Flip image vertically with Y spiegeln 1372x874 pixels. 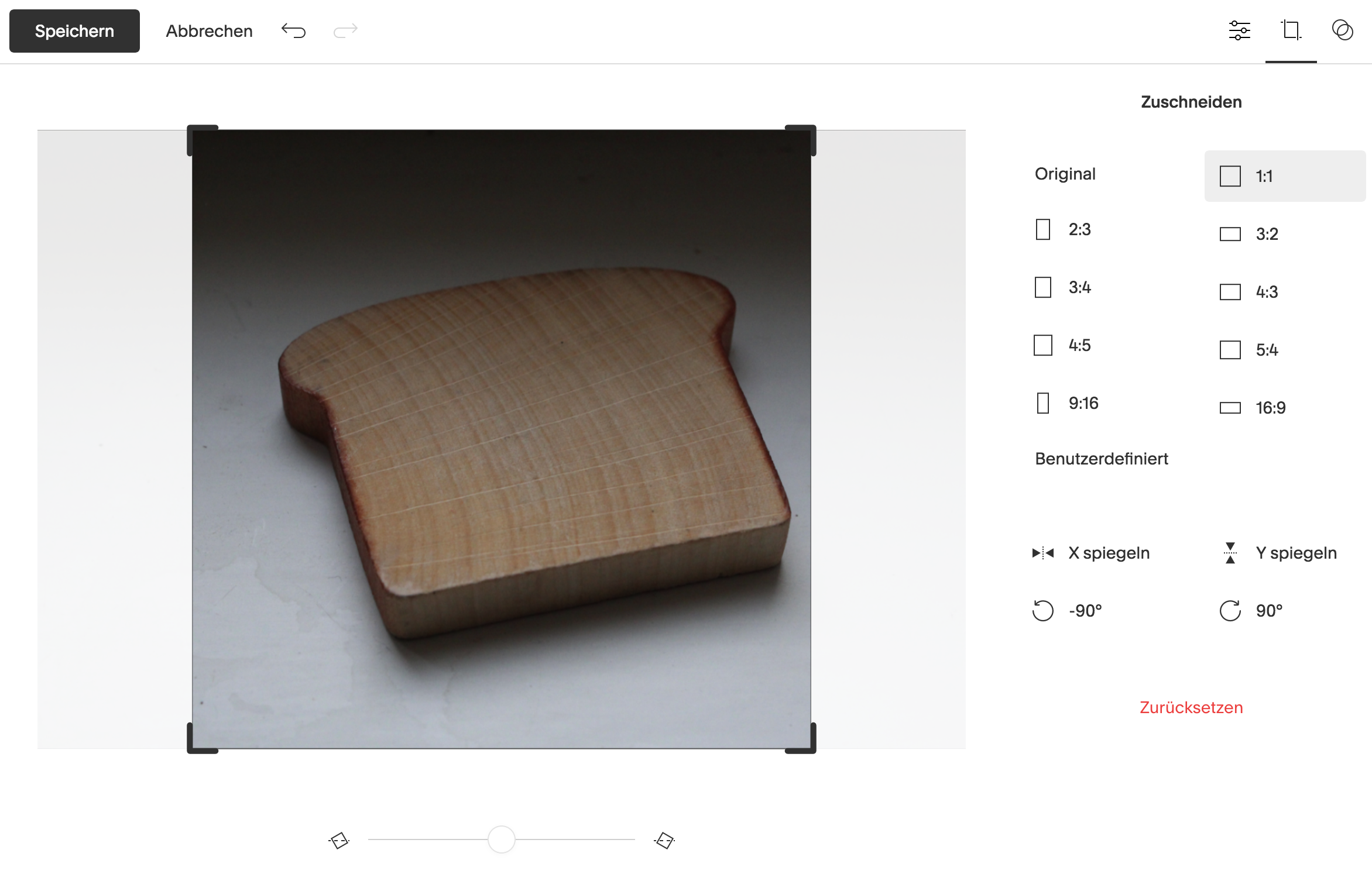[1280, 553]
